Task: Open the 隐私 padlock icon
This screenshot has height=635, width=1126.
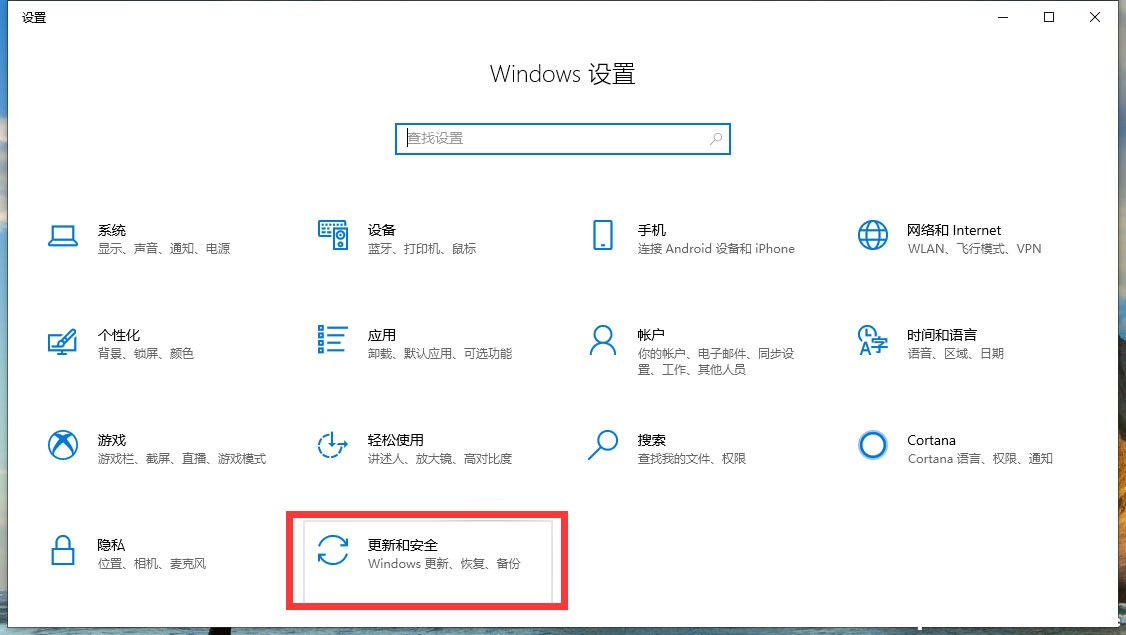Action: click(x=63, y=550)
